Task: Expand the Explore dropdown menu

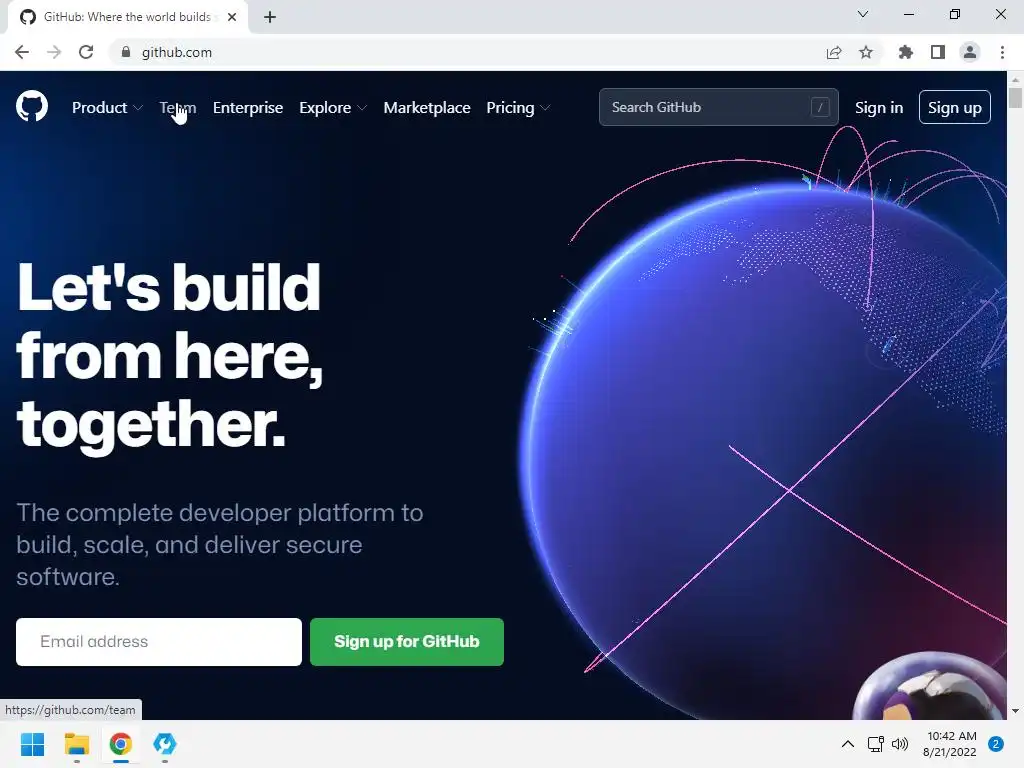Action: click(x=332, y=108)
